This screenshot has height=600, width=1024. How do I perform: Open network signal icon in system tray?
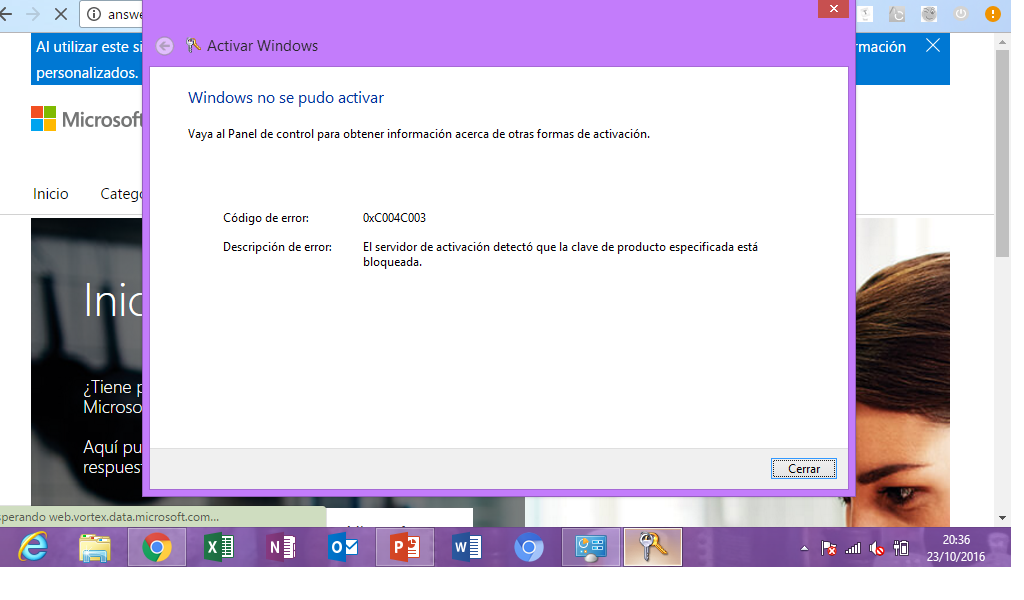[x=853, y=548]
